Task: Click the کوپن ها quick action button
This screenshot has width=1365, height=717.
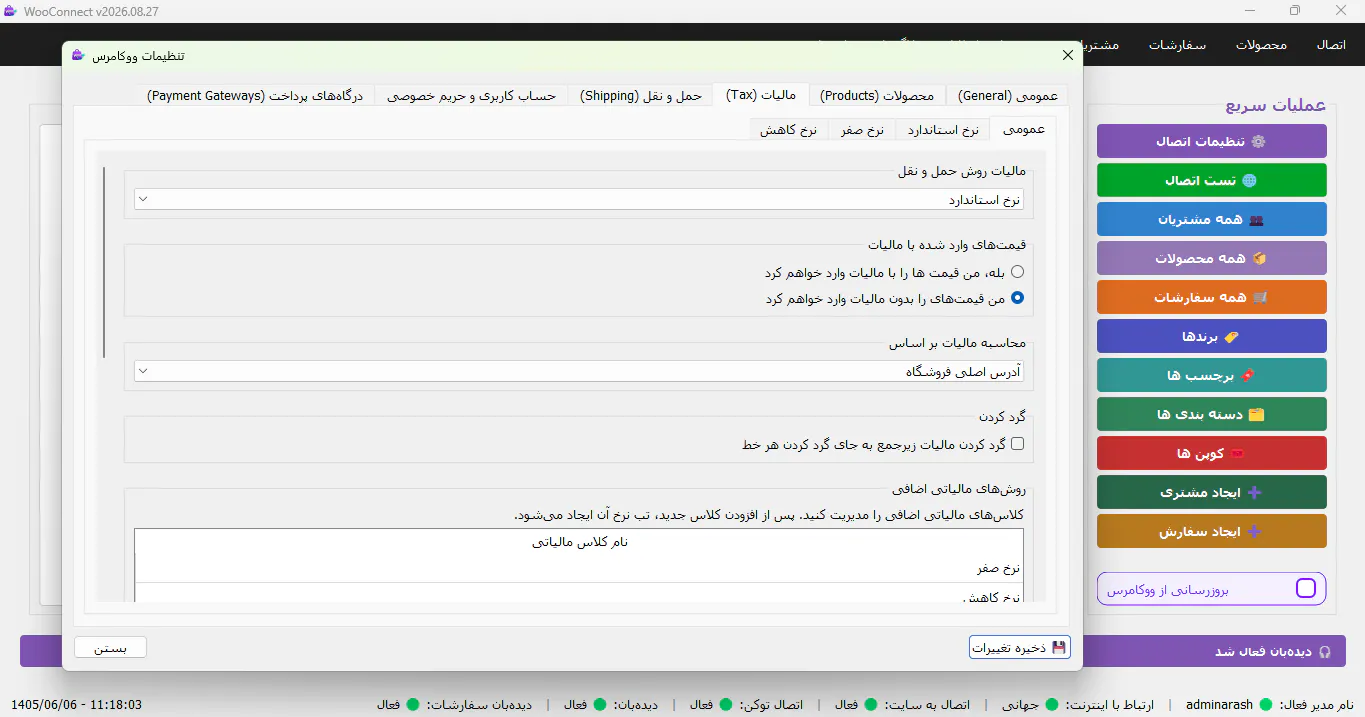Action: (x=1212, y=453)
